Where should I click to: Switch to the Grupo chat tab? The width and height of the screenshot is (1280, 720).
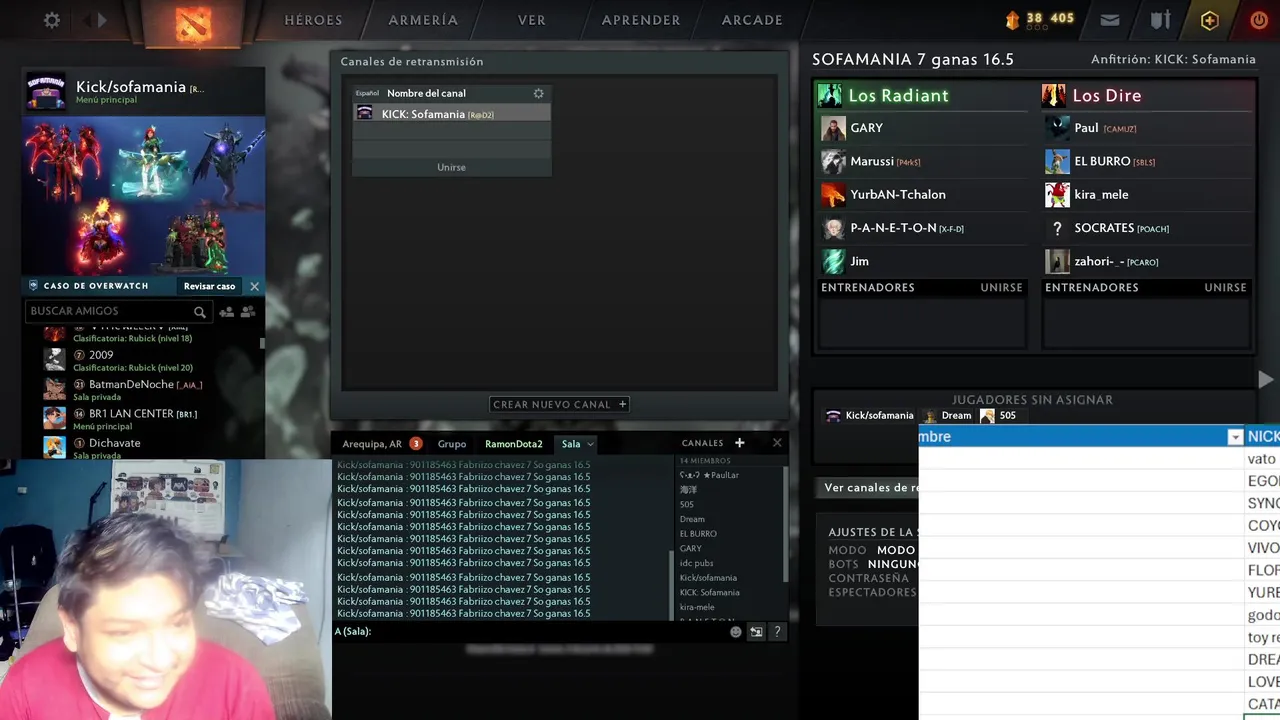(452, 444)
